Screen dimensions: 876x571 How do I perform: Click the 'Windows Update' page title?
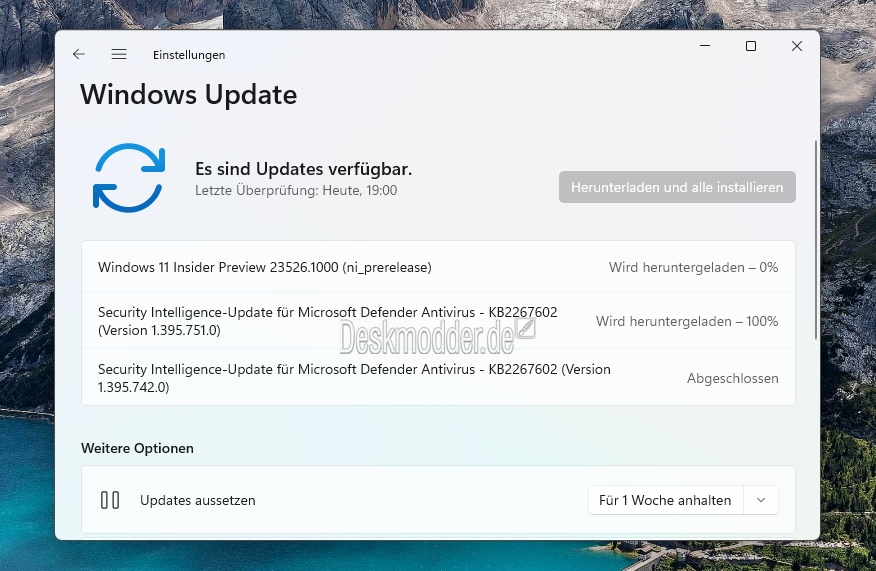coord(189,94)
